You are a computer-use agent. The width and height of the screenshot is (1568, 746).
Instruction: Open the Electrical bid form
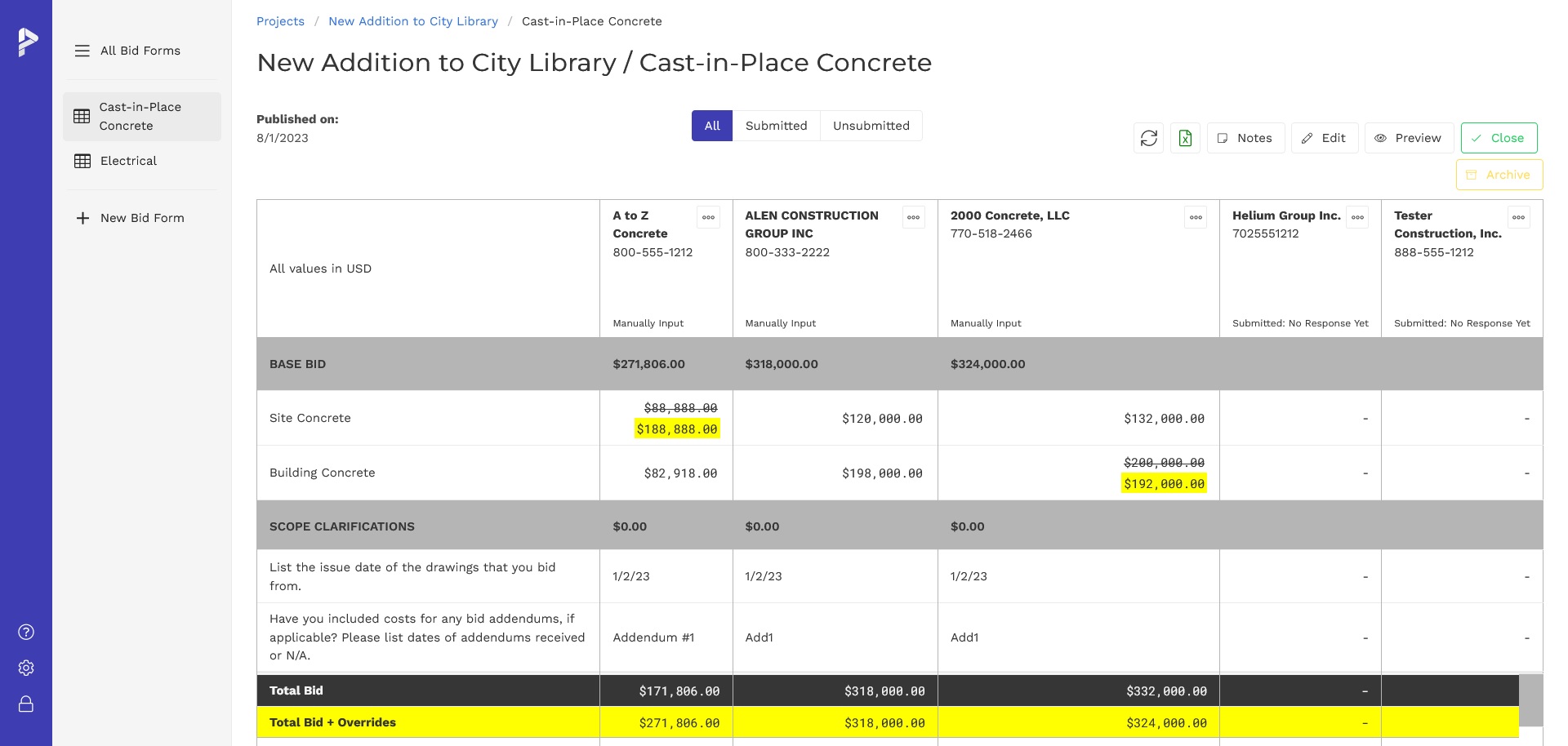tap(128, 161)
